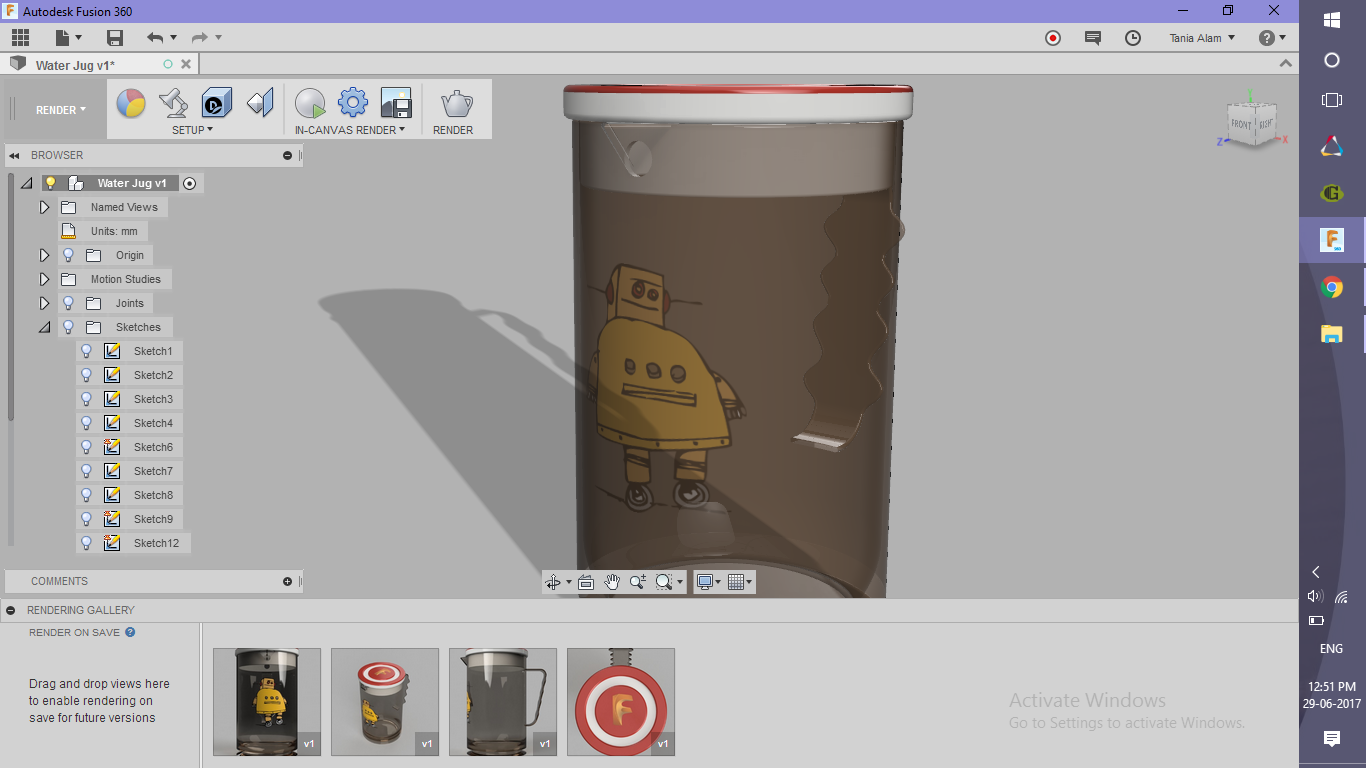The image size is (1366, 768).
Task: Select Sketch12 in the browser tree
Action: click(156, 543)
